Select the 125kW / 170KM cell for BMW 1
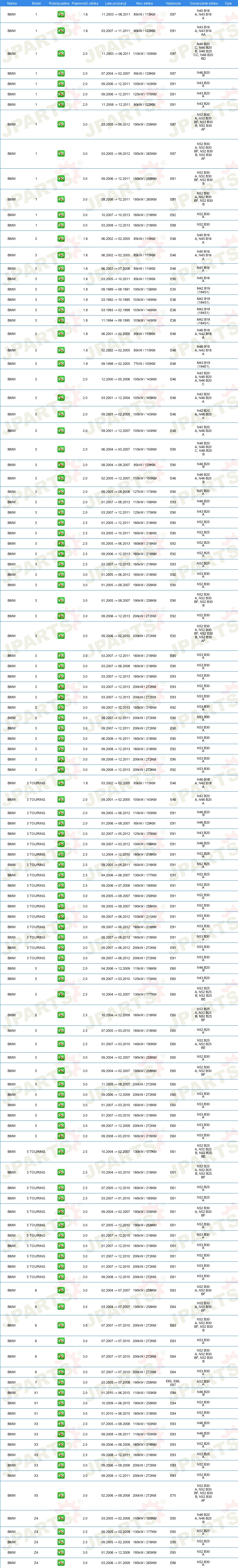The width and height of the screenshot is (238, 1568). pyautogui.click(x=145, y=94)
